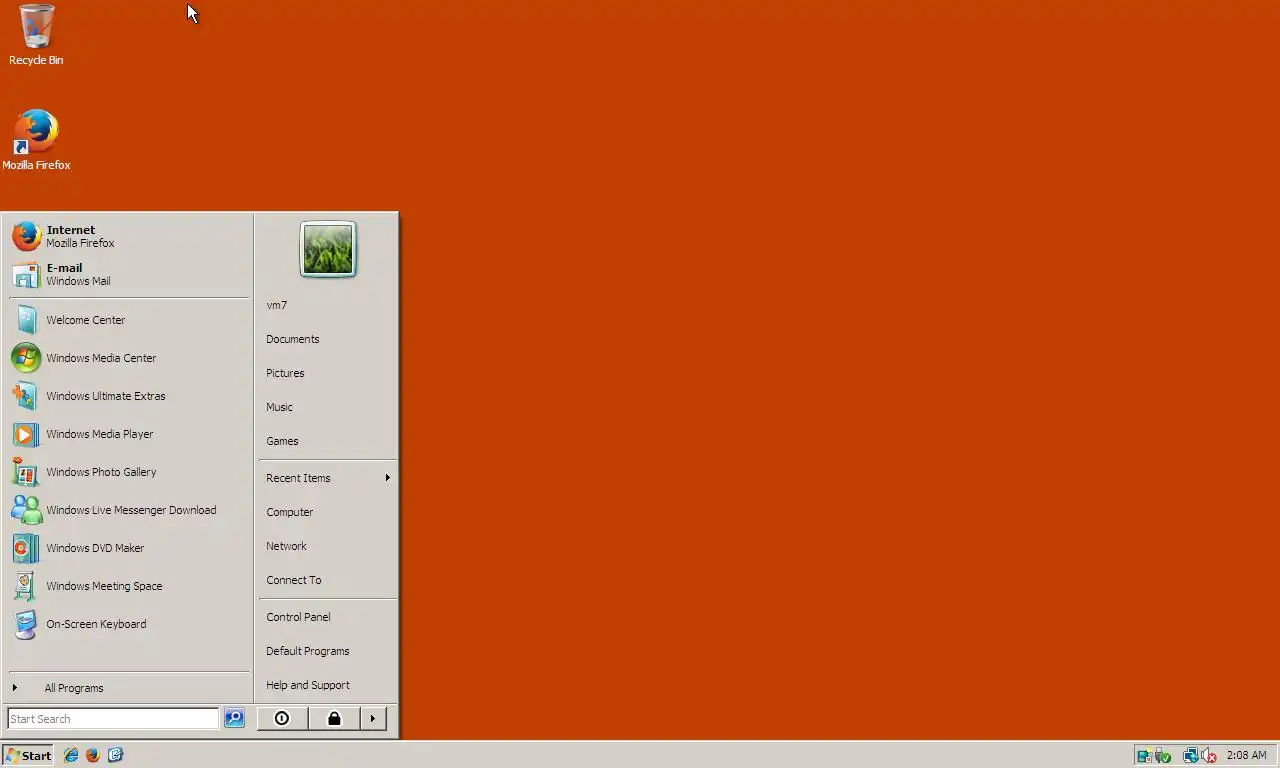Click the 2:08 AM taskbar clock
The image size is (1280, 768).
coord(1246,755)
